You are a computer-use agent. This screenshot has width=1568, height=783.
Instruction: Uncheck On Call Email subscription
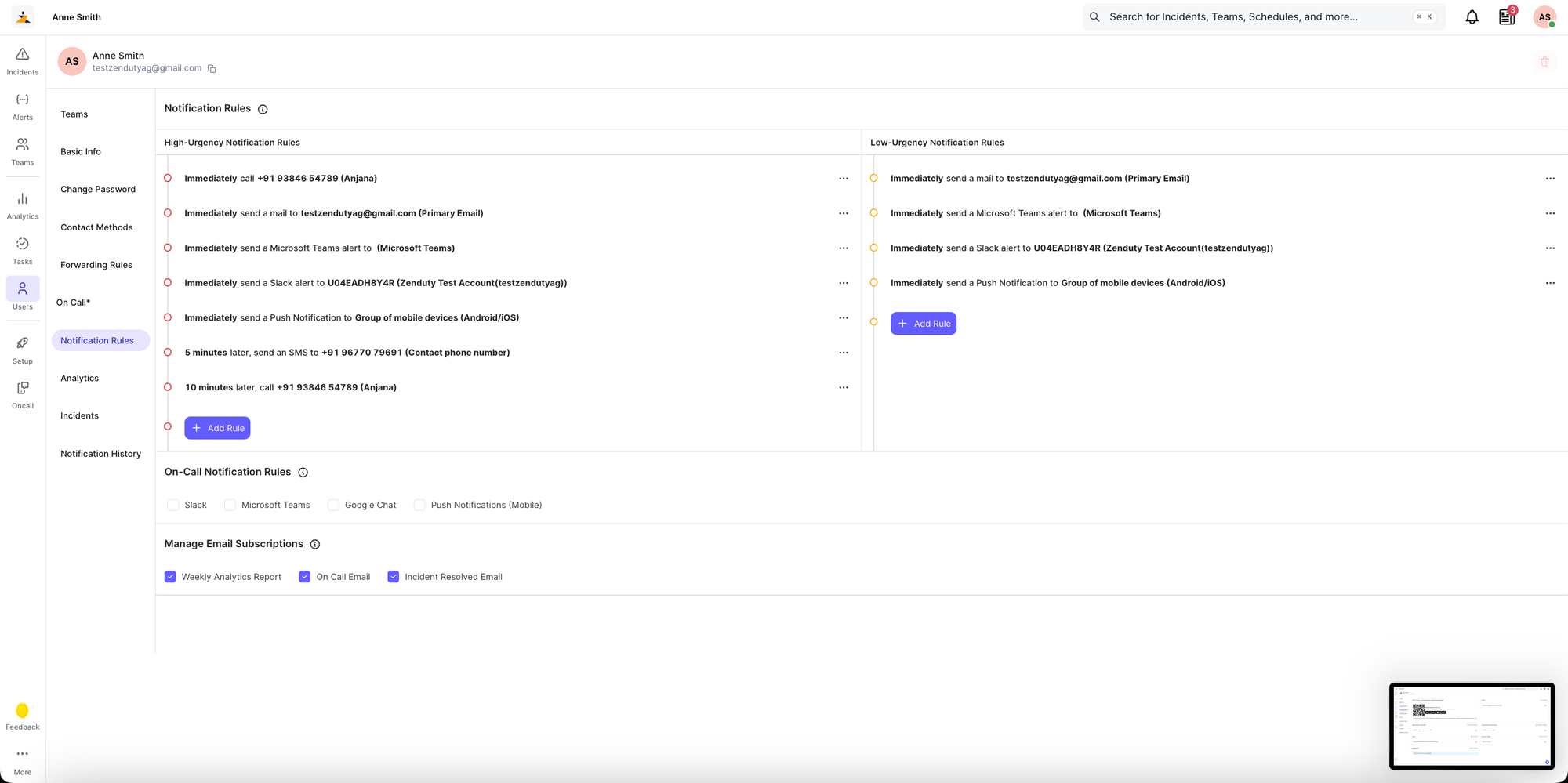305,577
